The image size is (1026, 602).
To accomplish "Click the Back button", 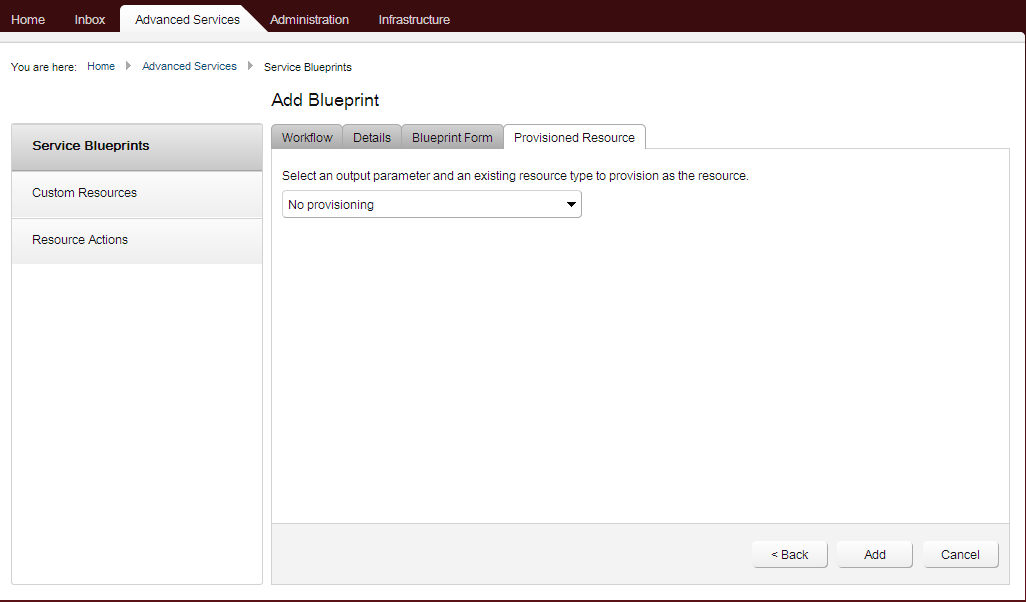I will coord(789,554).
